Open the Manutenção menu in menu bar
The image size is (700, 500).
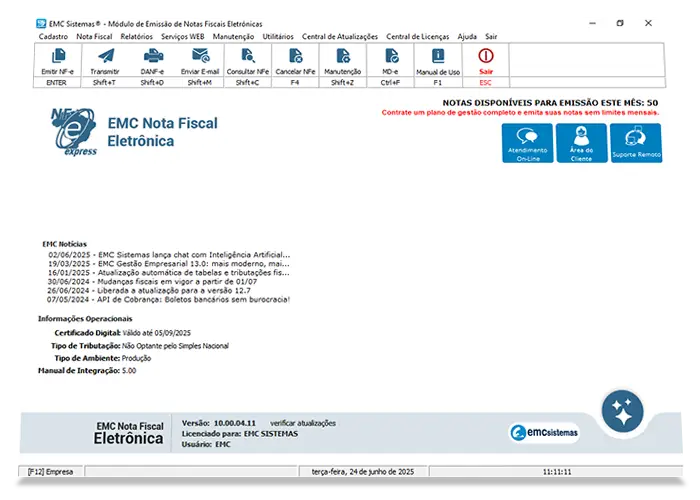[233, 37]
